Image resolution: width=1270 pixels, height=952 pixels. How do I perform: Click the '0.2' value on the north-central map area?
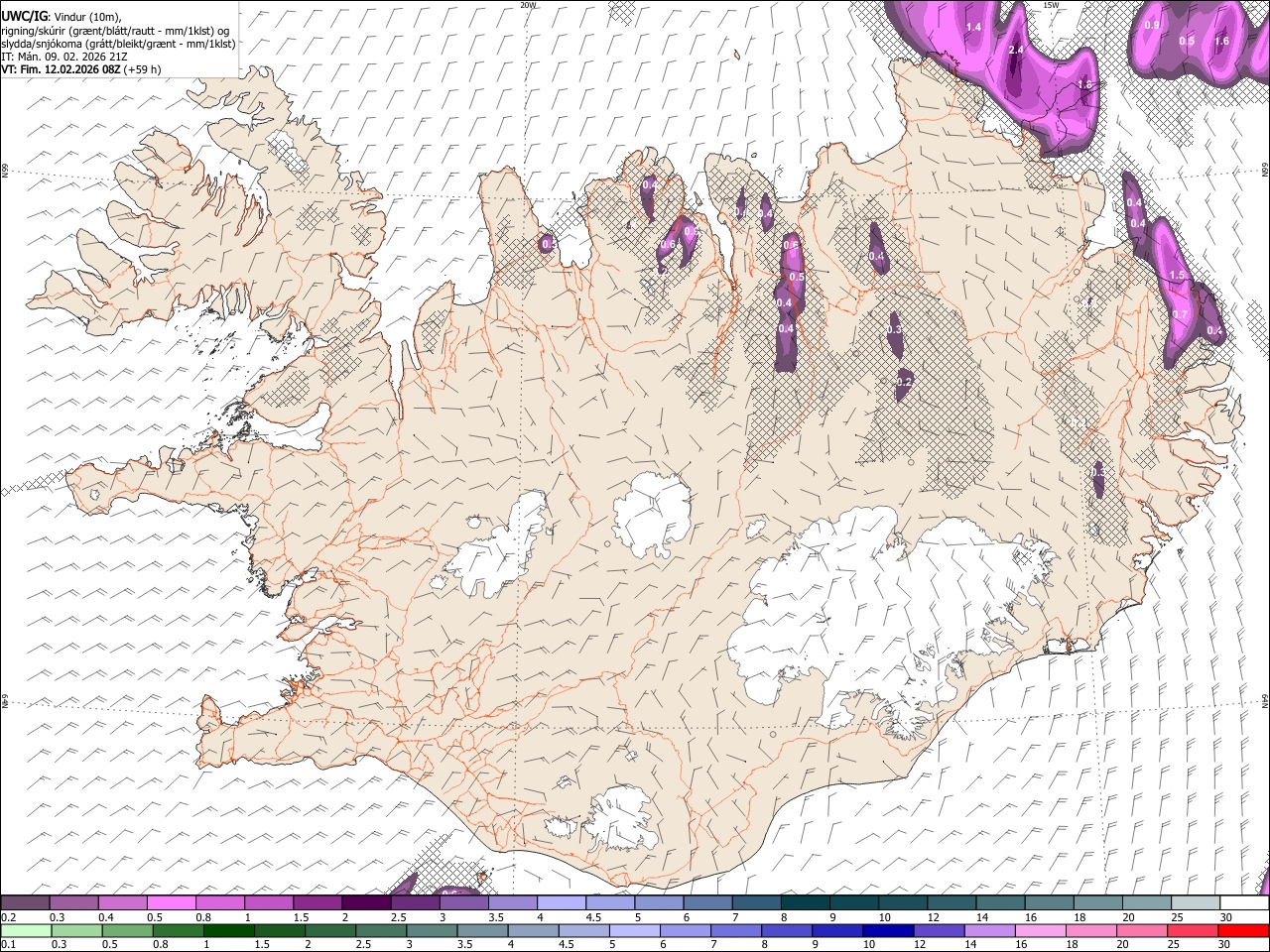[904, 382]
